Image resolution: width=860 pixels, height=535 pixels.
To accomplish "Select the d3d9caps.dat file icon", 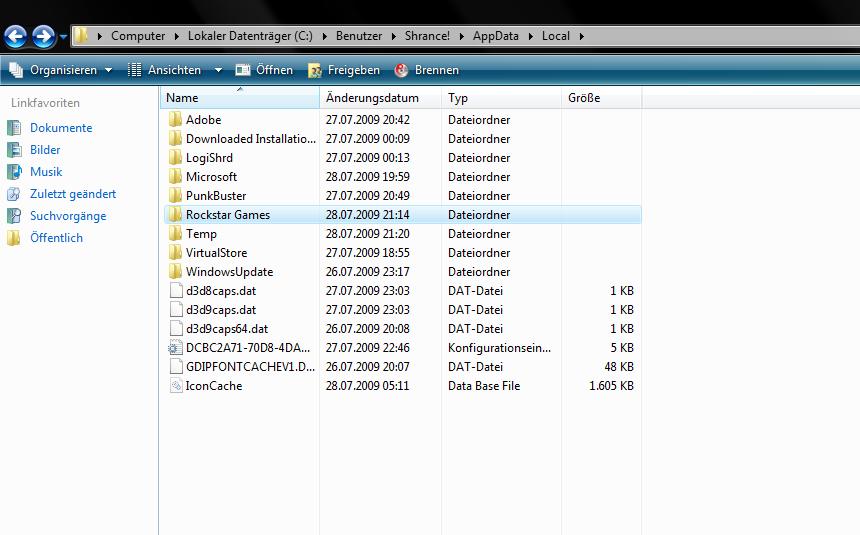I will (176, 309).
